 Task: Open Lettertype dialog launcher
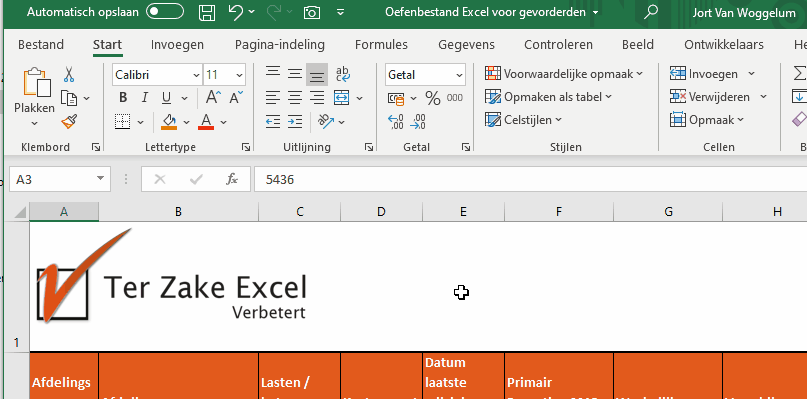point(245,147)
